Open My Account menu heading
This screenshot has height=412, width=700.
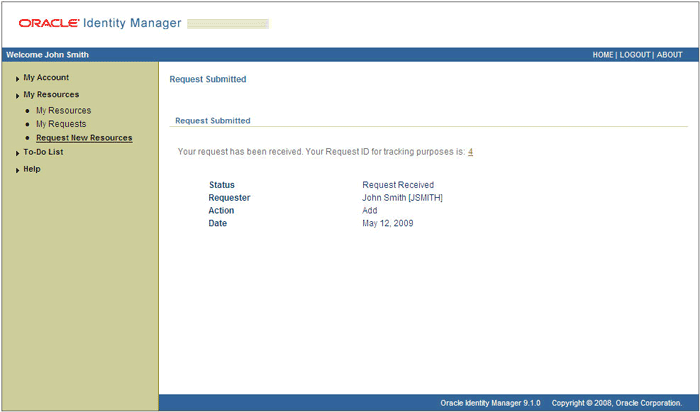[x=46, y=78]
